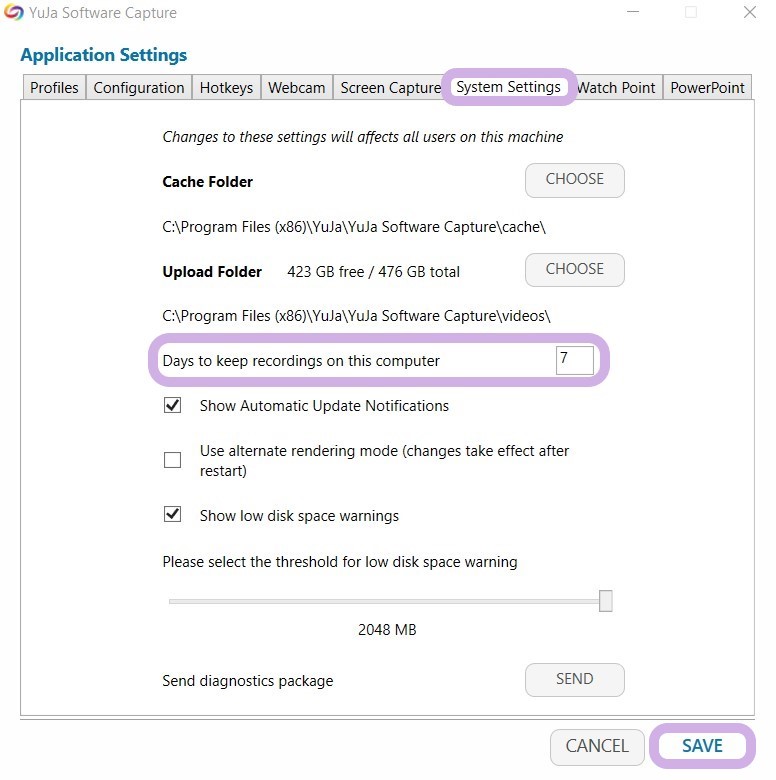Click the YuJa logo icon in title bar
The height and width of the screenshot is (780, 776).
click(x=13, y=13)
